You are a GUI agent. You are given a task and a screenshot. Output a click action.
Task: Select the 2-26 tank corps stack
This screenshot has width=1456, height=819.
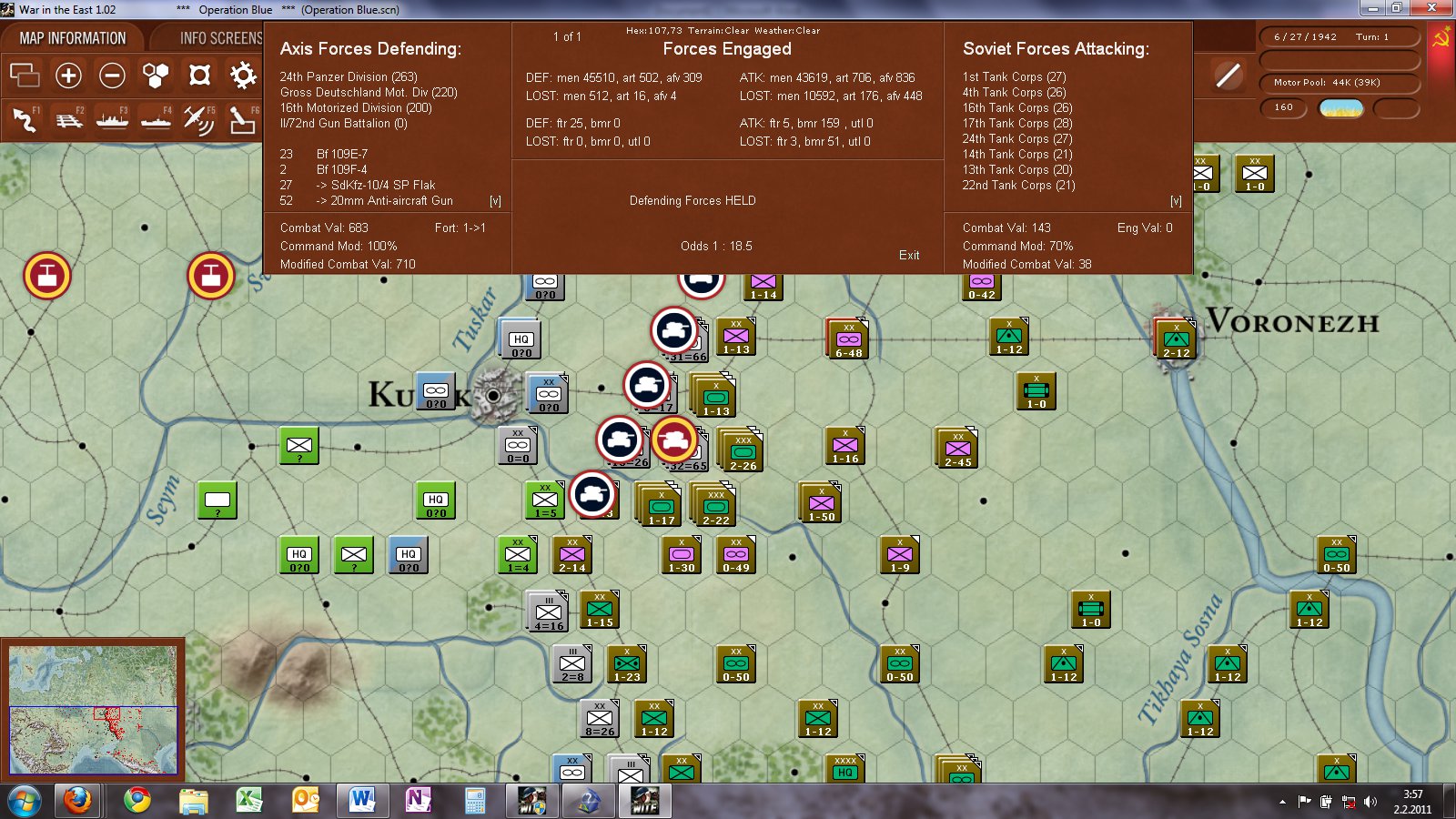741,450
